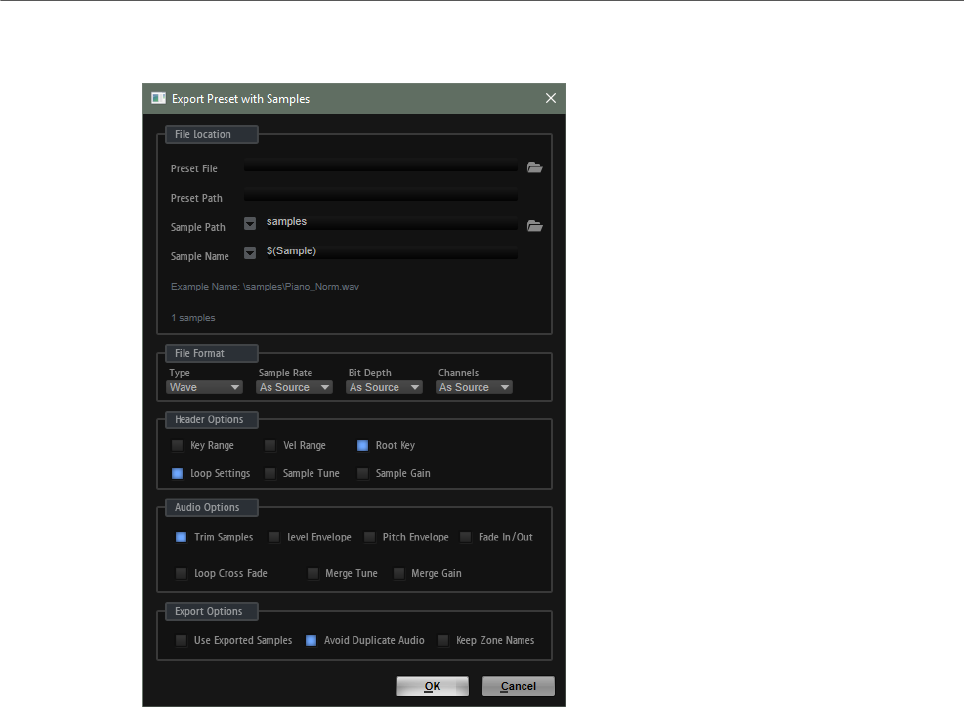Open the Type dropdown set to Wave
Screen dimensions: 964x707
point(204,387)
